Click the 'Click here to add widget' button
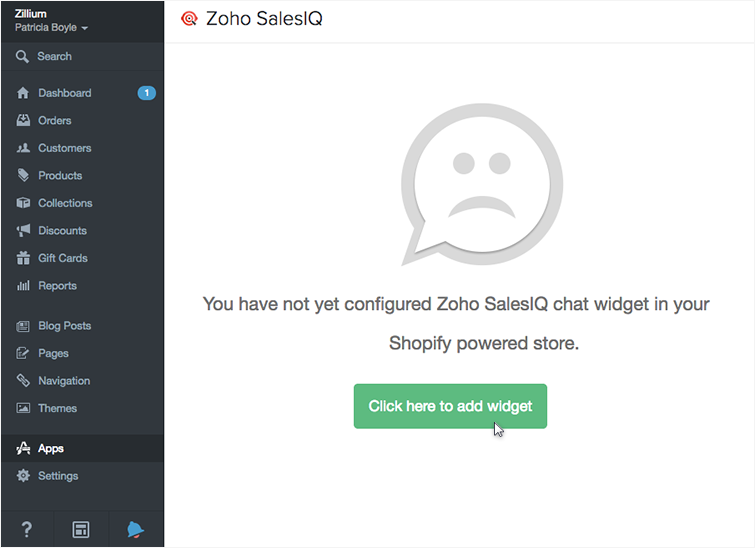This screenshot has width=755, height=548. (x=450, y=406)
